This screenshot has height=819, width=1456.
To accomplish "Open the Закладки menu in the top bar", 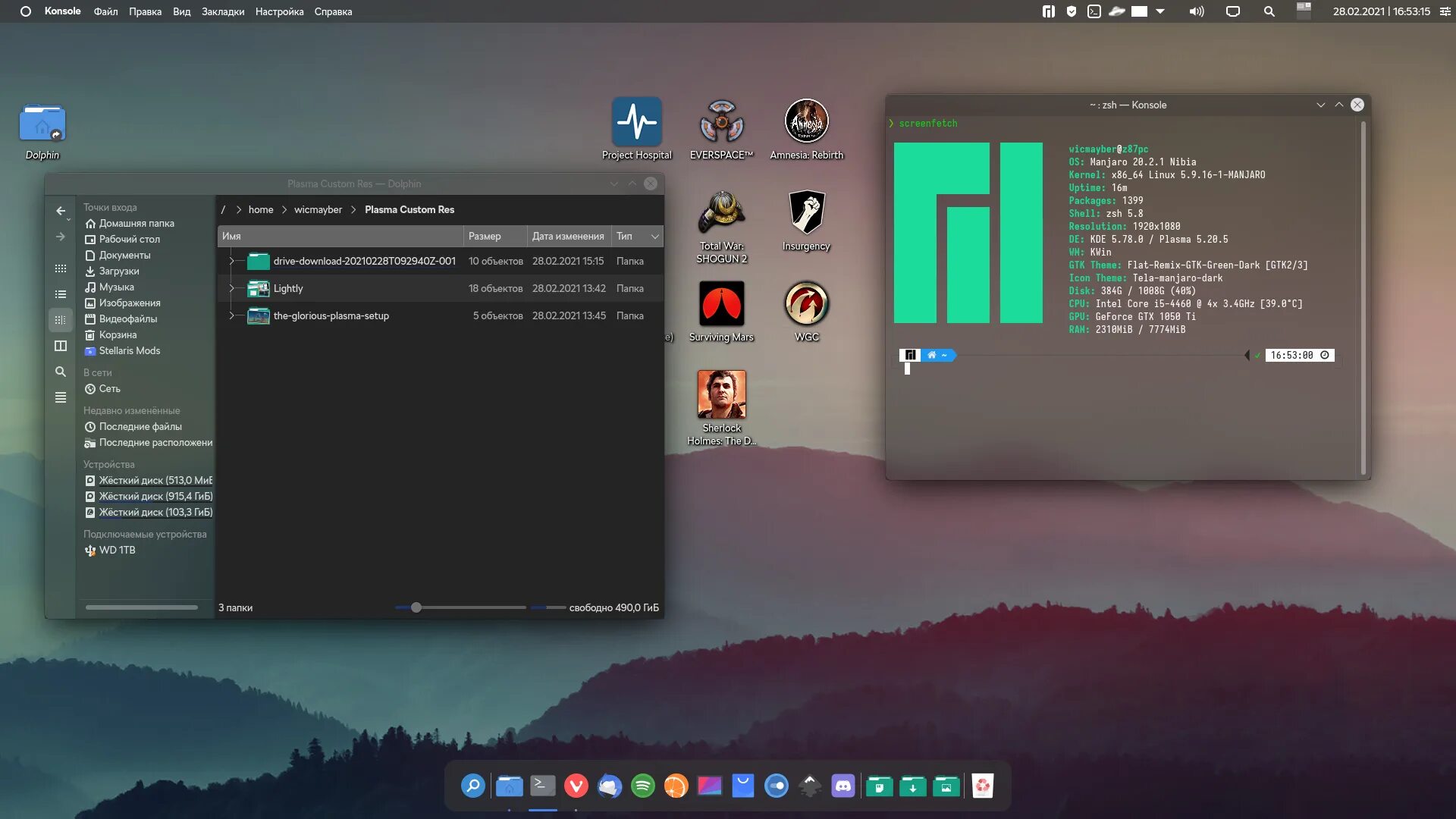I will pos(223,11).
